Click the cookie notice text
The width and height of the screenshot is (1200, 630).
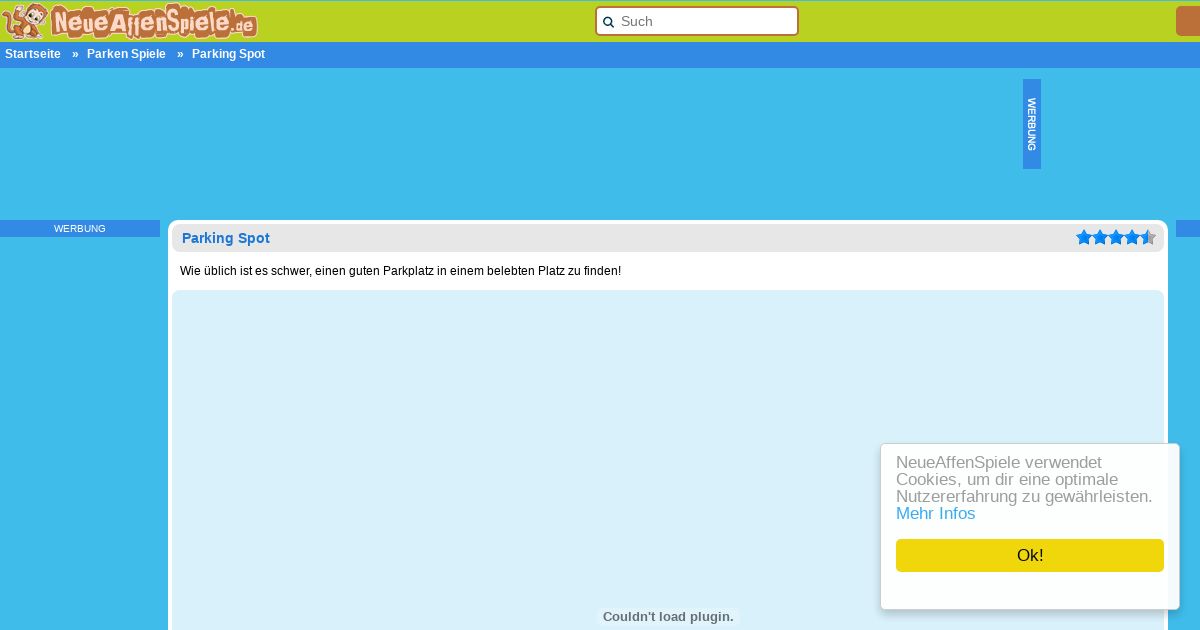1024,480
